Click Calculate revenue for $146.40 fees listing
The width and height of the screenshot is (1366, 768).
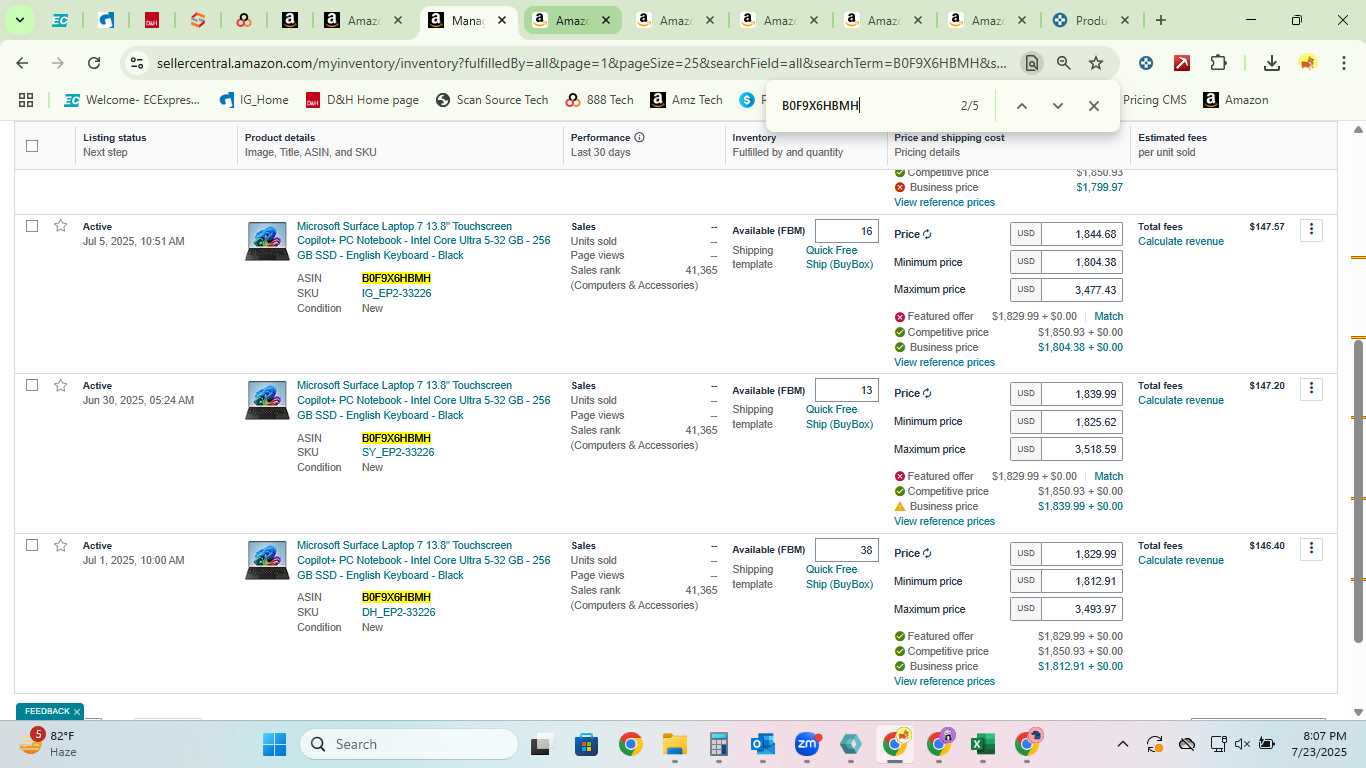(1180, 560)
